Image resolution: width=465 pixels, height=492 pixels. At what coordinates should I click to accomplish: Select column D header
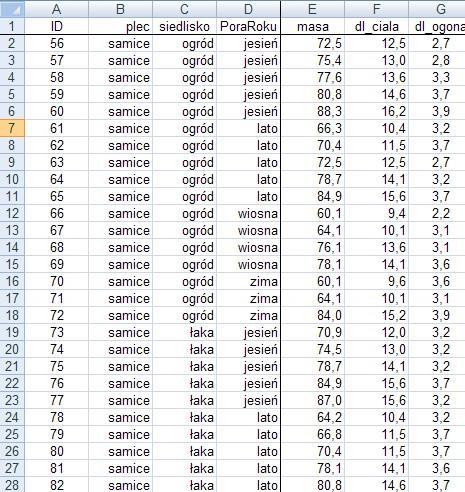[x=248, y=9]
